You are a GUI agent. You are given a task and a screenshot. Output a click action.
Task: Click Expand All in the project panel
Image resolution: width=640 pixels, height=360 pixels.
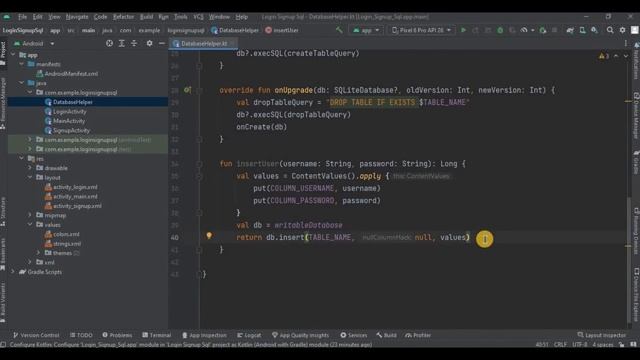tap(122, 43)
